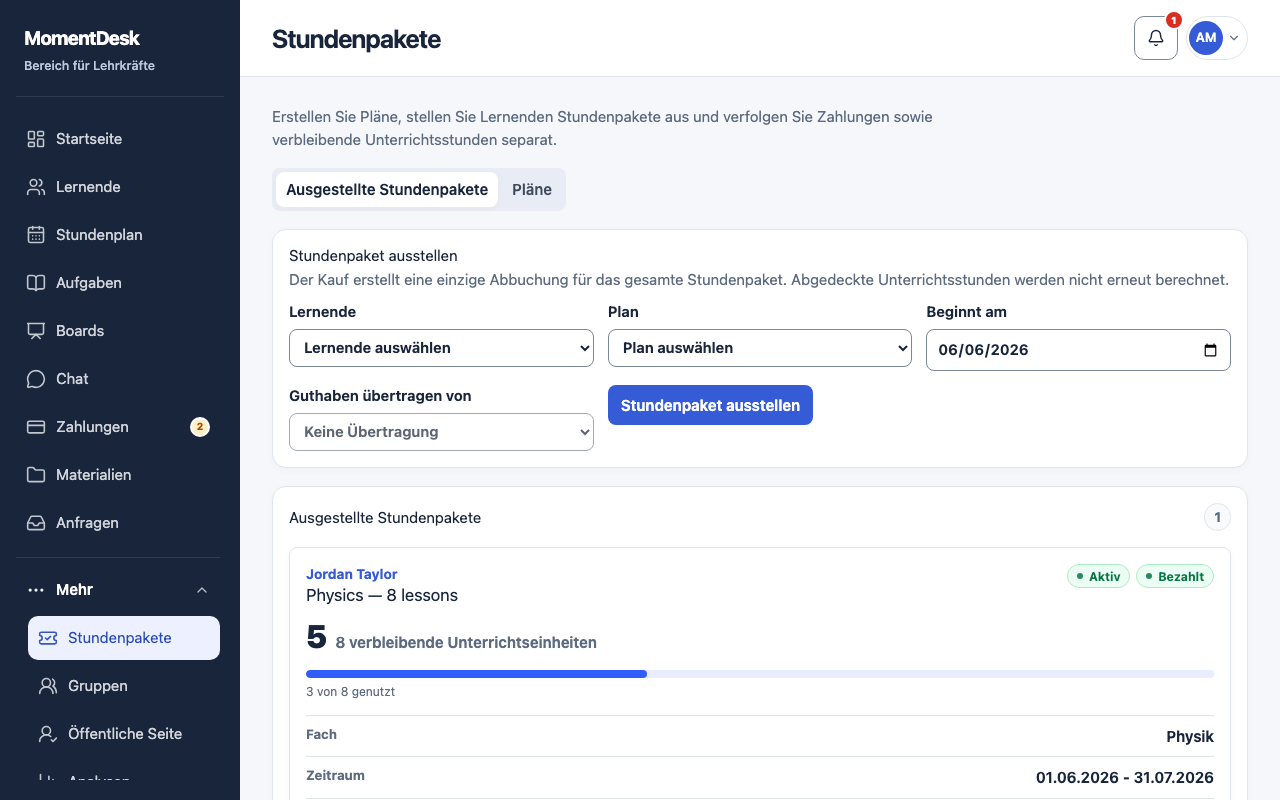The width and height of the screenshot is (1280, 800).
Task: Click the lessons usage progress bar
Action: (x=760, y=674)
